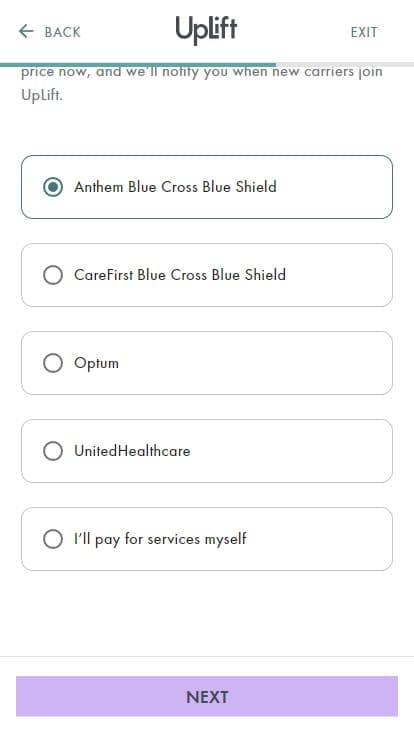Continue with the NEXT button

pyautogui.click(x=207, y=696)
